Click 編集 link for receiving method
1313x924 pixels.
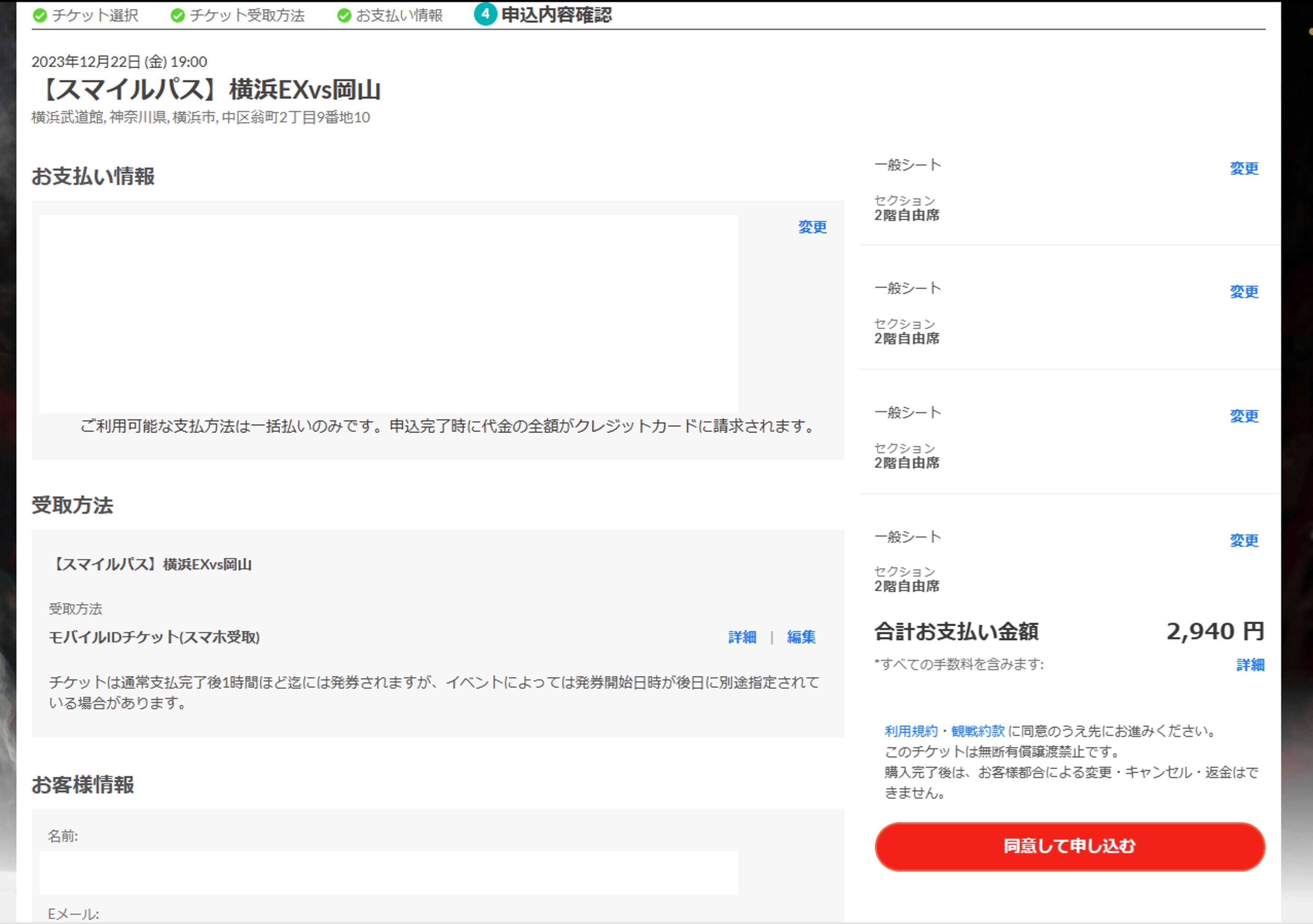pos(801,637)
